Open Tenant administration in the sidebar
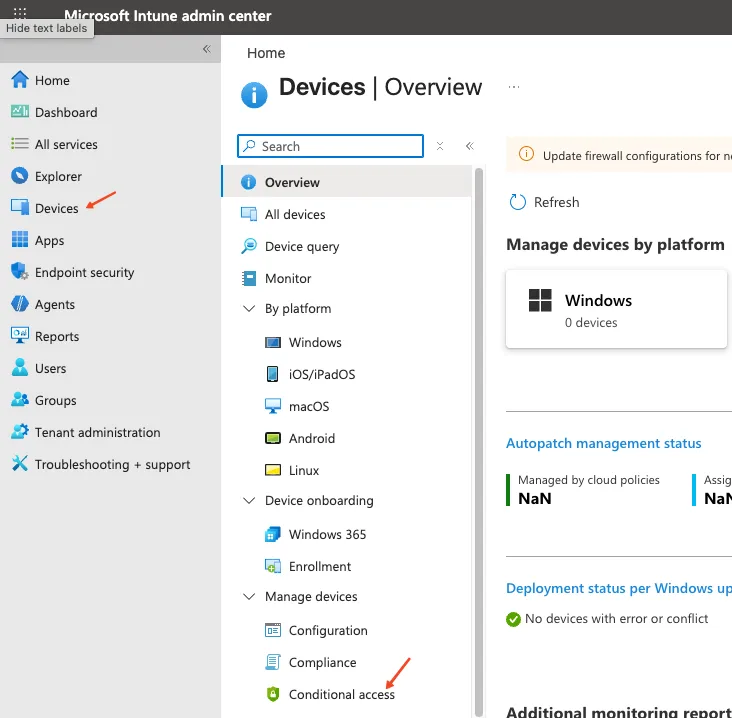Screen dimensions: 732x718 98,432
